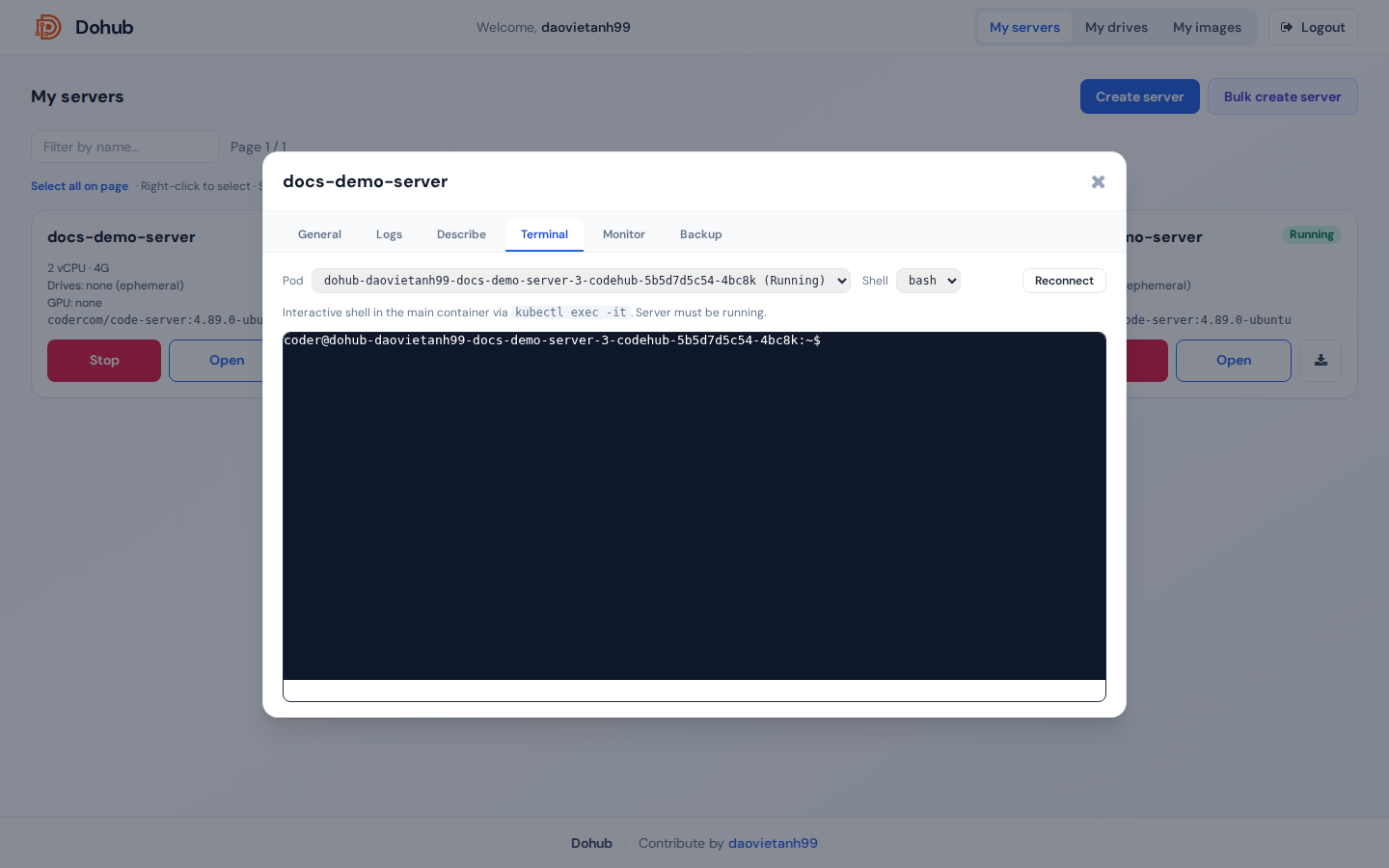Click the Reconnect button
Viewport: 1389px width, 868px height.
pyautogui.click(x=1064, y=281)
